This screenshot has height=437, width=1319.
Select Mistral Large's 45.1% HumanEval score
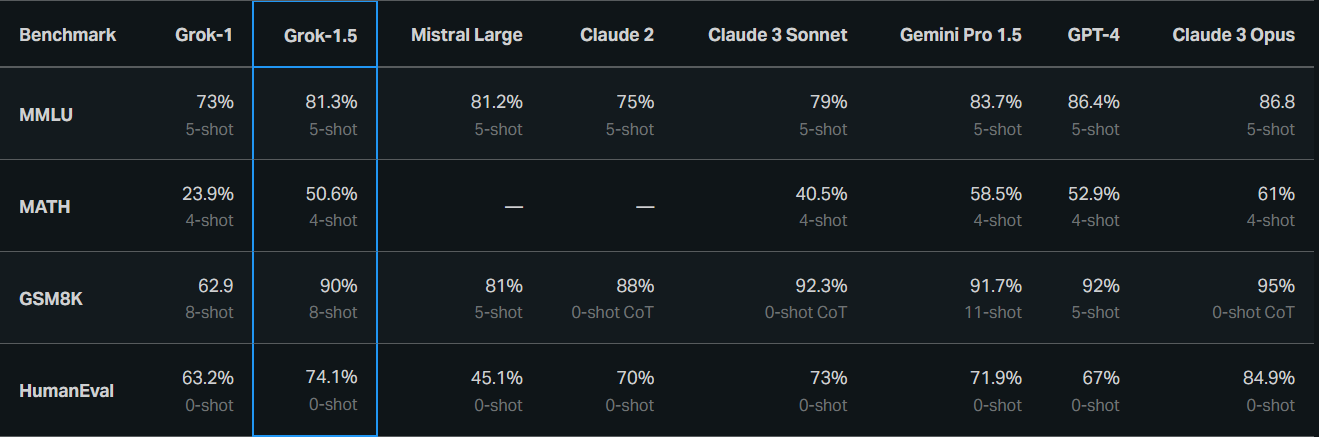click(x=496, y=378)
